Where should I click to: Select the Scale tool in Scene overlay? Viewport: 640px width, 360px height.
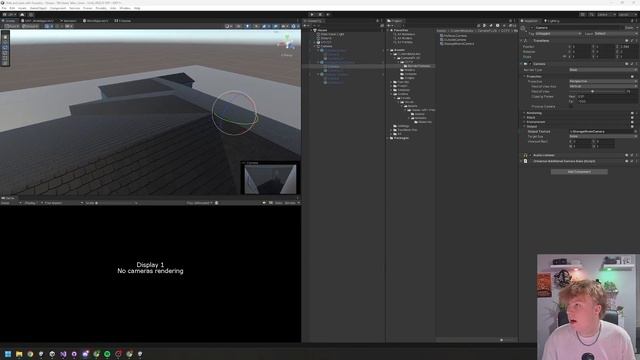(5, 53)
